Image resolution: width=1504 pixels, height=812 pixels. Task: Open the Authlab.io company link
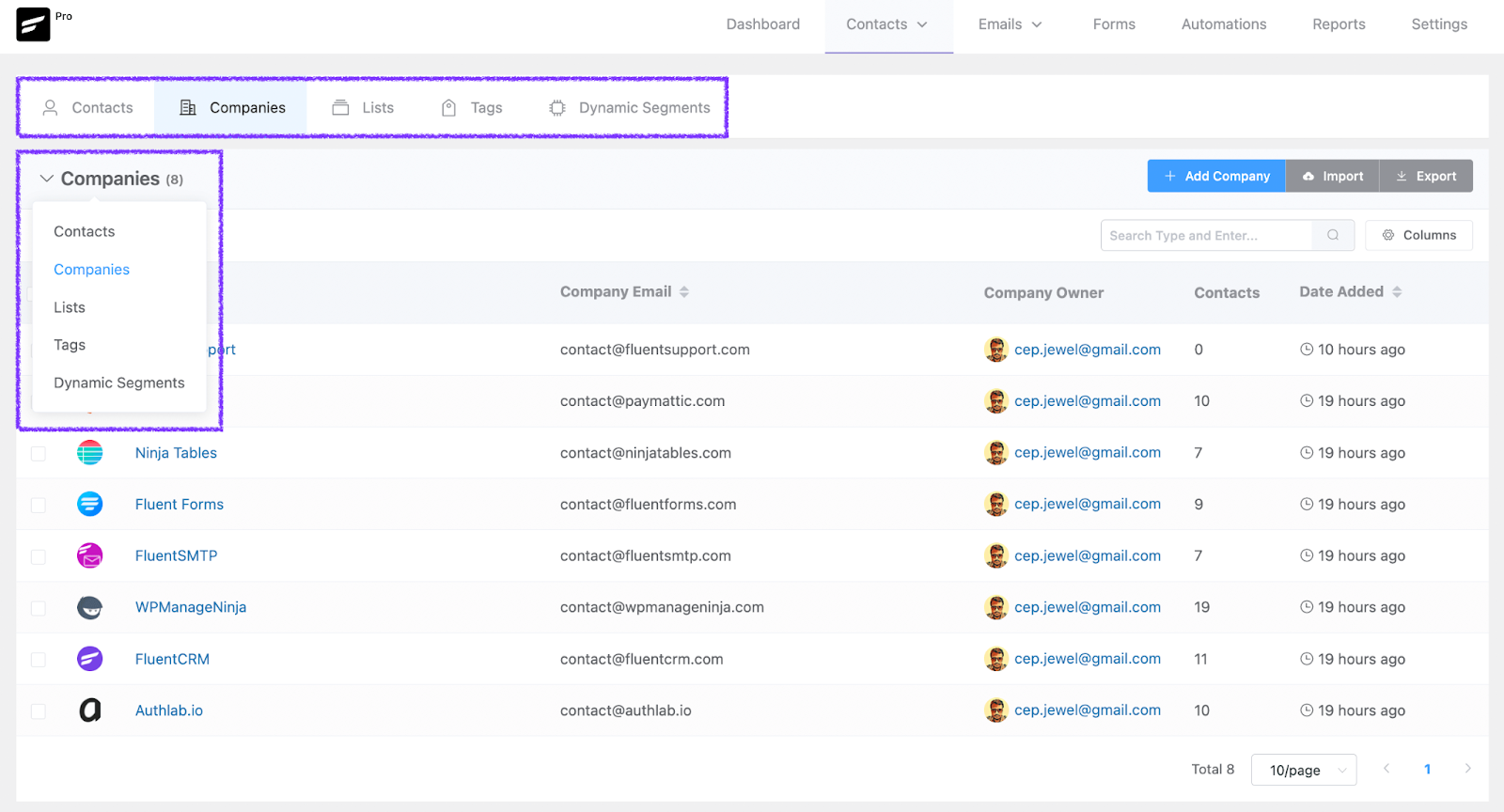[169, 710]
